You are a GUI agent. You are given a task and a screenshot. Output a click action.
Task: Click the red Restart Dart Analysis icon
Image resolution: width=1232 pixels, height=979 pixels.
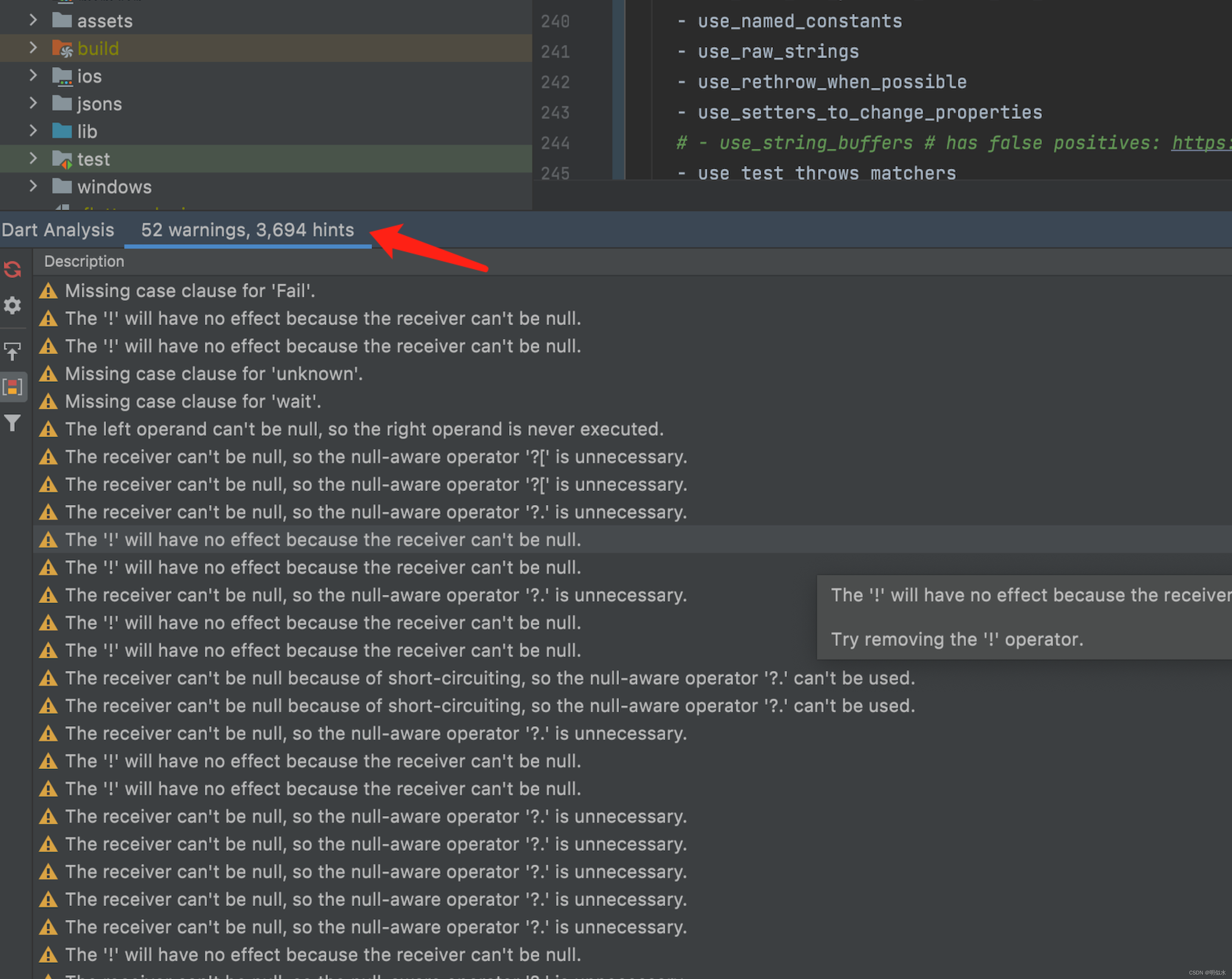click(x=13, y=269)
